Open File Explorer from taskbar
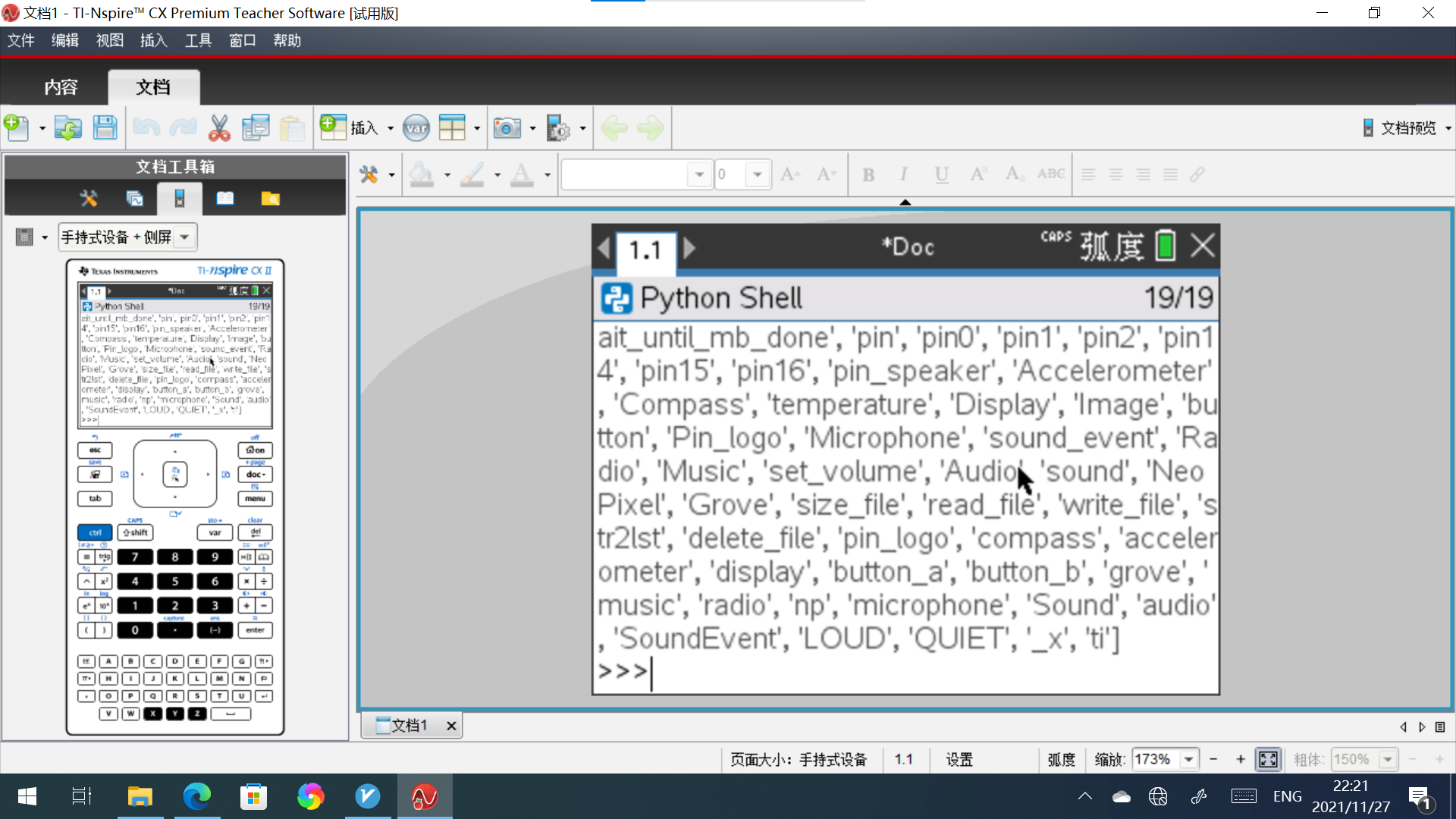1456x819 pixels. [140, 796]
